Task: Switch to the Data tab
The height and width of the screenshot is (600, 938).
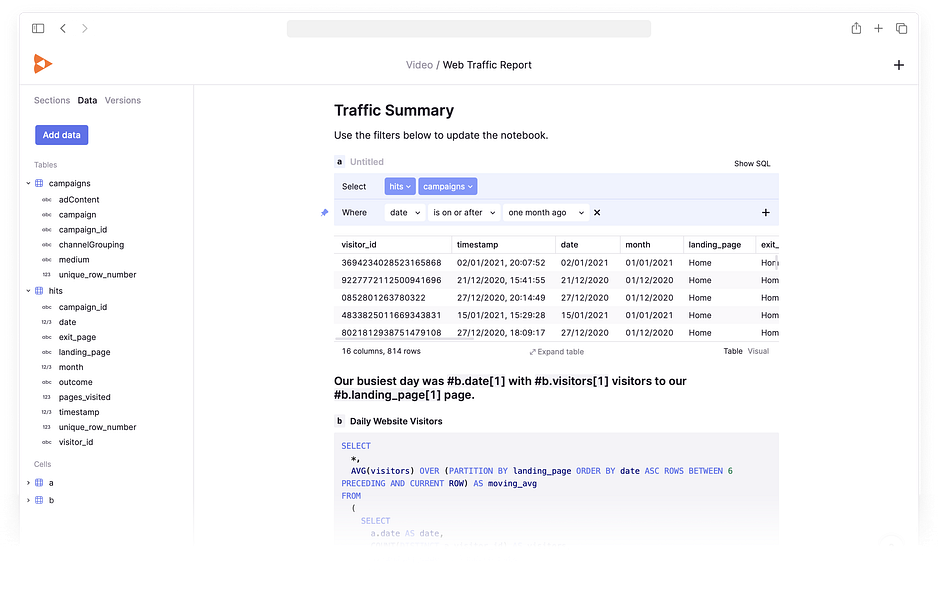Action: click(x=87, y=100)
